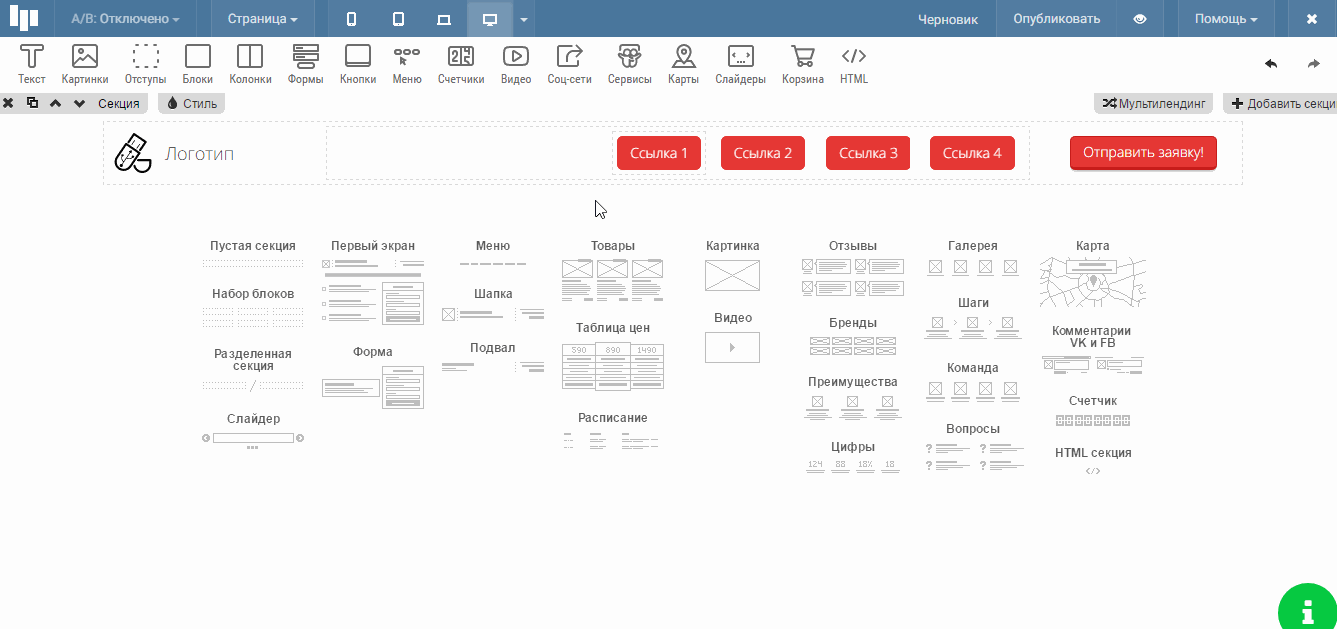The height and width of the screenshot is (629, 1337).
Task: Expand the Помощь help dropdown
Action: [1225, 19]
